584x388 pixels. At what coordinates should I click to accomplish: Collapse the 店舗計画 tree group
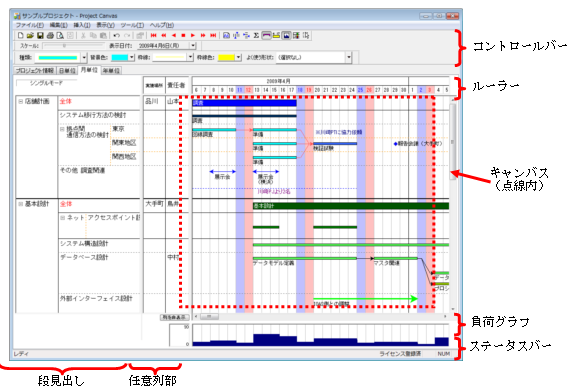(21, 101)
